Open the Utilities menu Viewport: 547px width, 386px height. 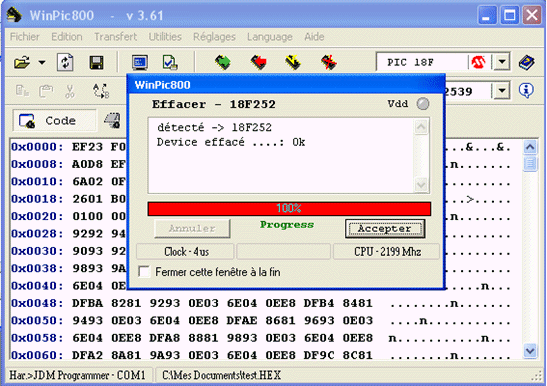point(165,37)
